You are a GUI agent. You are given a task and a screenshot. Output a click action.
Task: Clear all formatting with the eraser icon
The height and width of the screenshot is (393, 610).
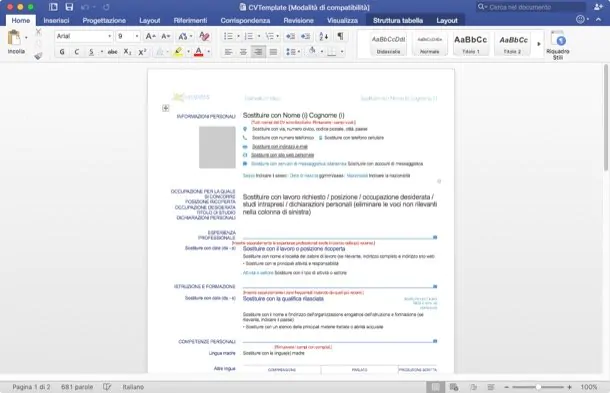(x=204, y=36)
